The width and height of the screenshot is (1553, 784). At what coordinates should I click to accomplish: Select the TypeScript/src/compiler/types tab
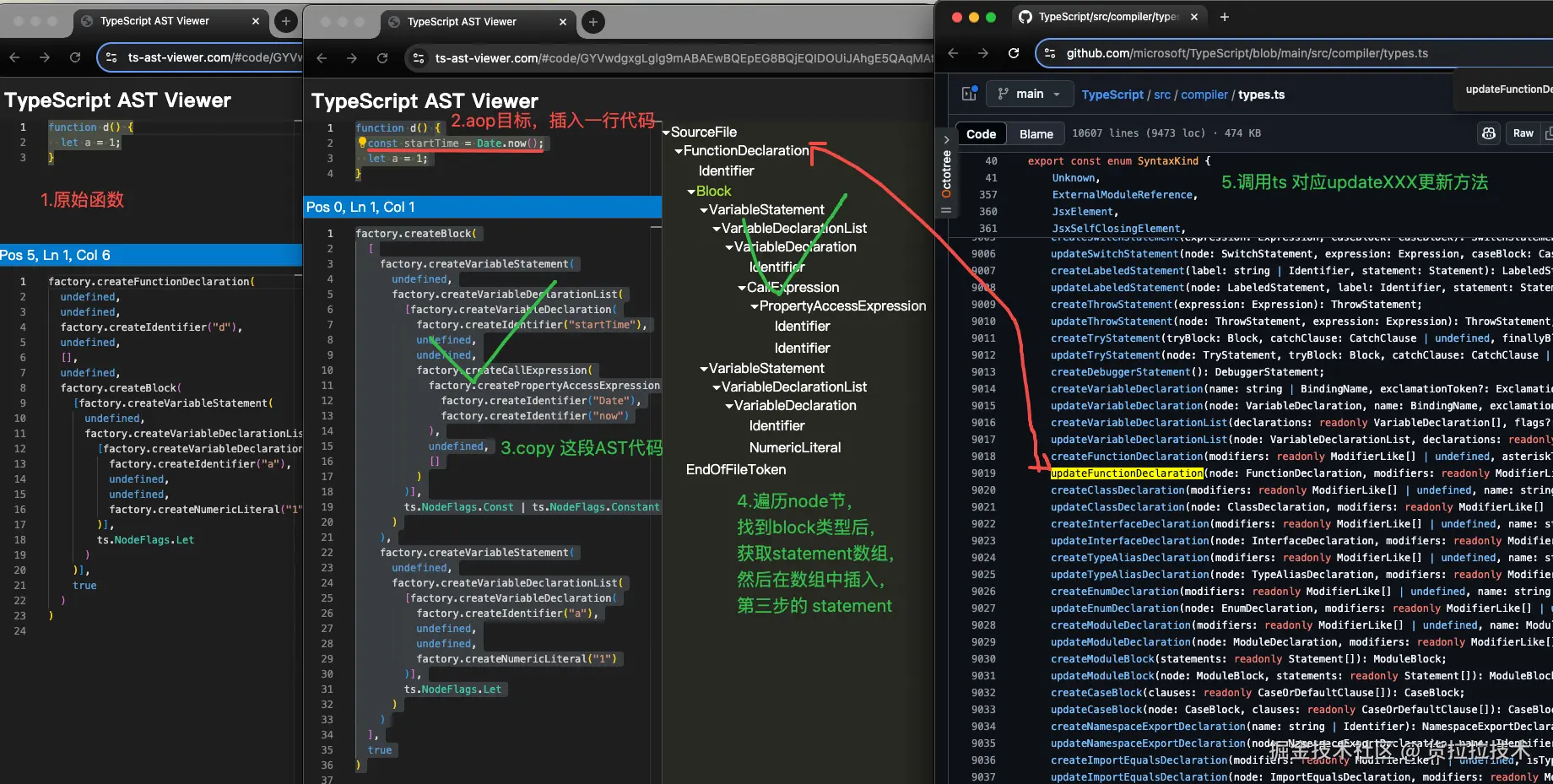pos(1109,17)
